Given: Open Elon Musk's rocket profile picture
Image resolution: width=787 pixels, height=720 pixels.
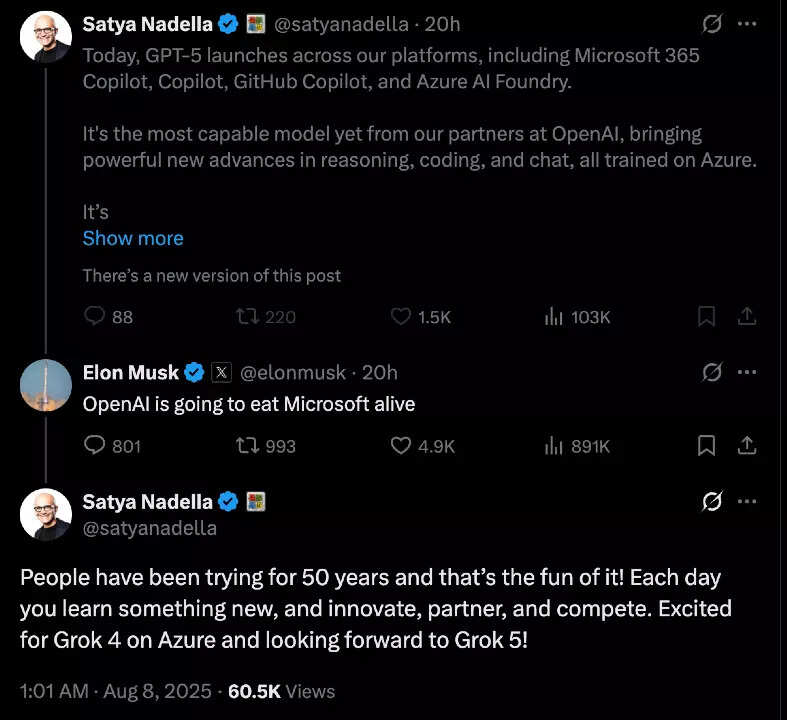Looking at the screenshot, I should click(46, 384).
